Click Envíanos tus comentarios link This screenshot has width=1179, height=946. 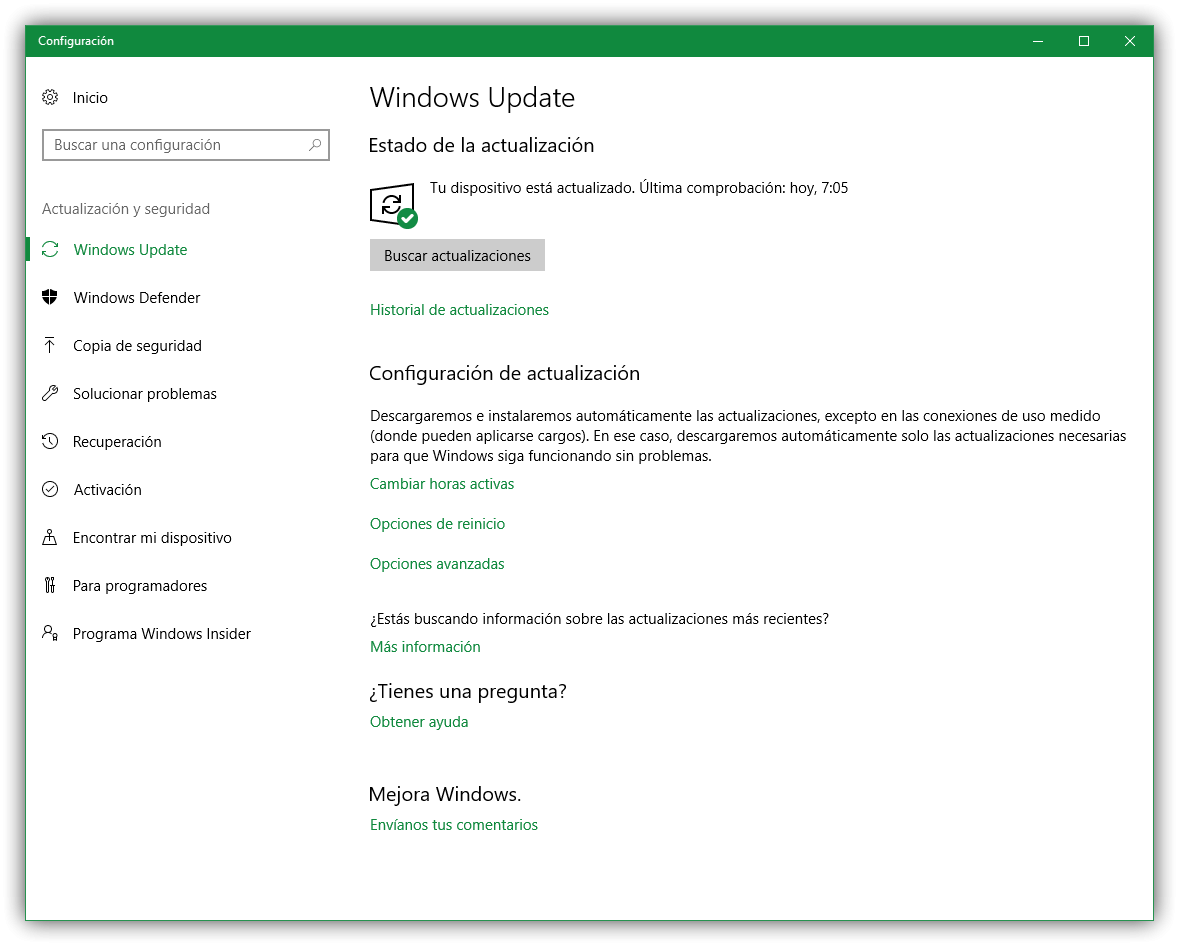click(453, 825)
